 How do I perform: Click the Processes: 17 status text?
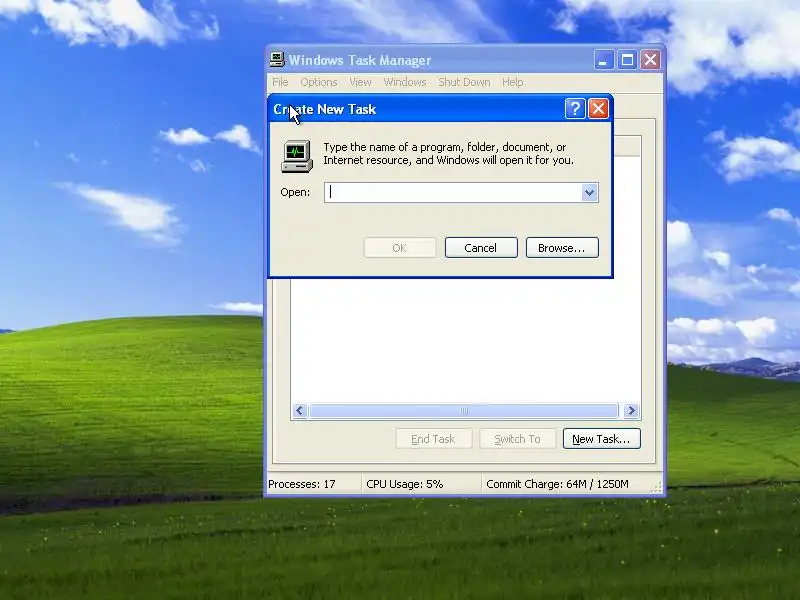click(x=302, y=484)
